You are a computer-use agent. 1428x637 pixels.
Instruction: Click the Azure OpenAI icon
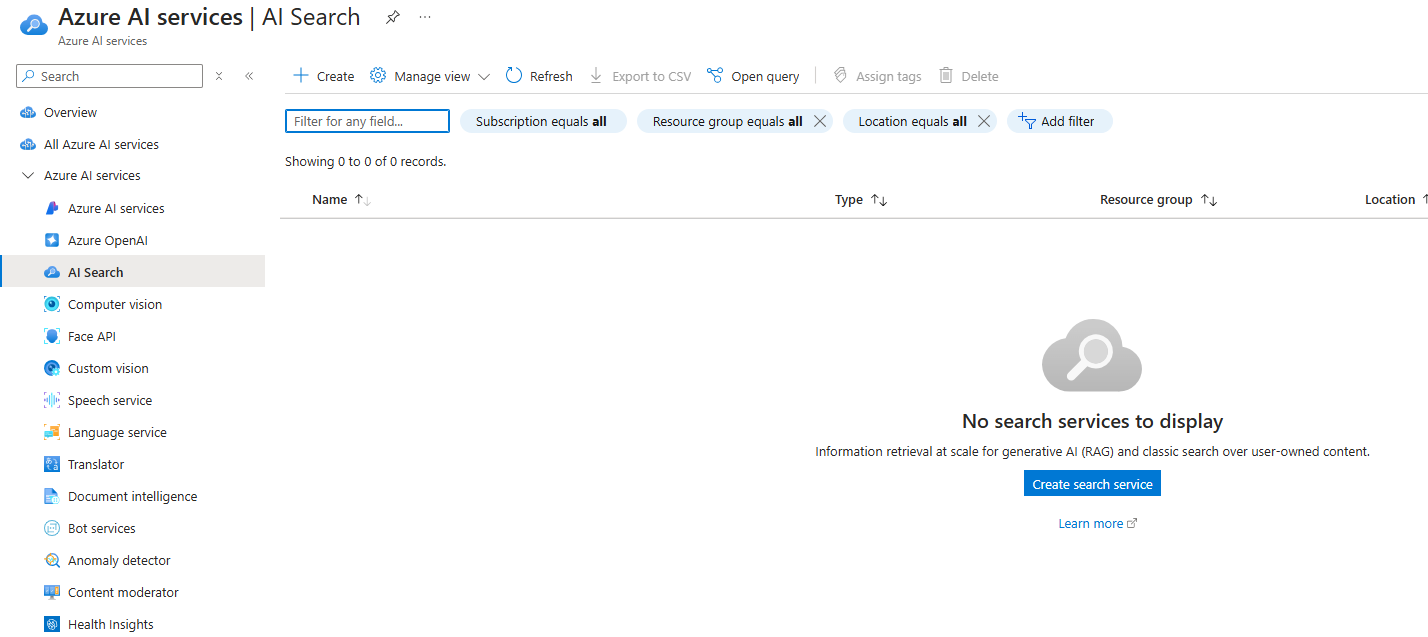[x=52, y=241]
